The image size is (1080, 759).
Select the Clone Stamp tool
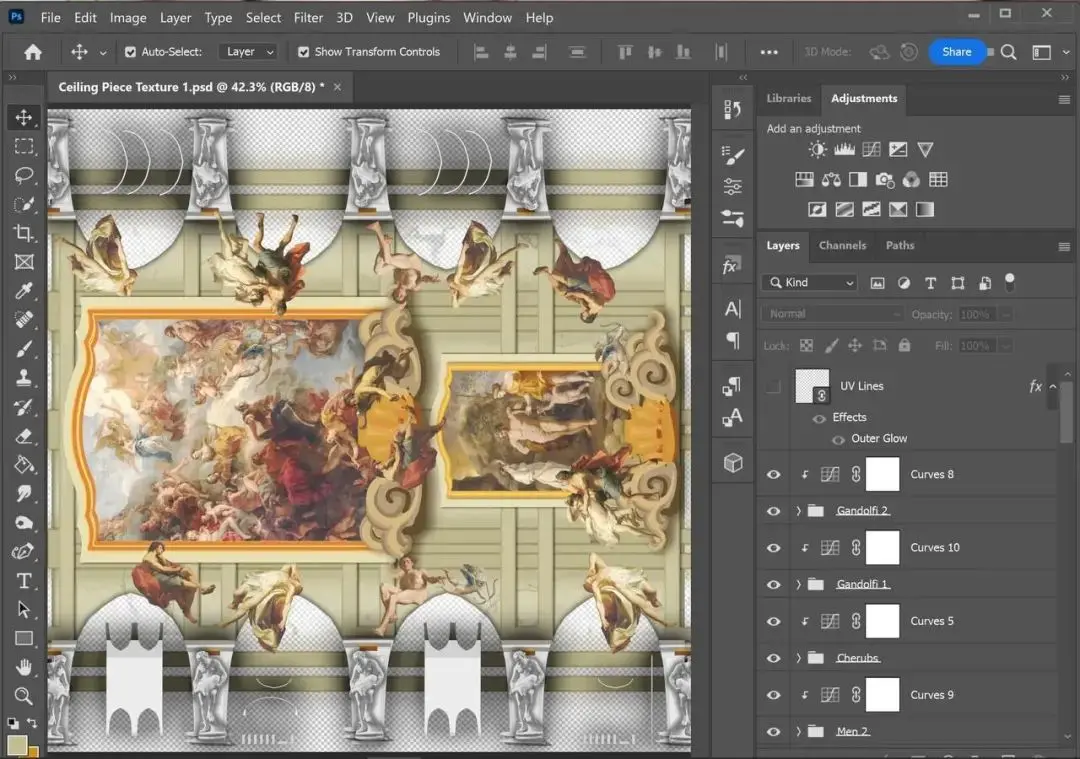pyautogui.click(x=24, y=377)
